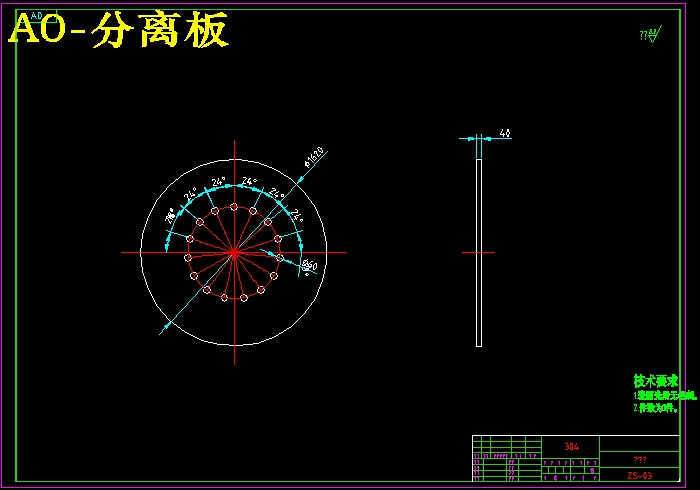
Task: Select the ø60 hole dimension label
Action: pos(309,266)
